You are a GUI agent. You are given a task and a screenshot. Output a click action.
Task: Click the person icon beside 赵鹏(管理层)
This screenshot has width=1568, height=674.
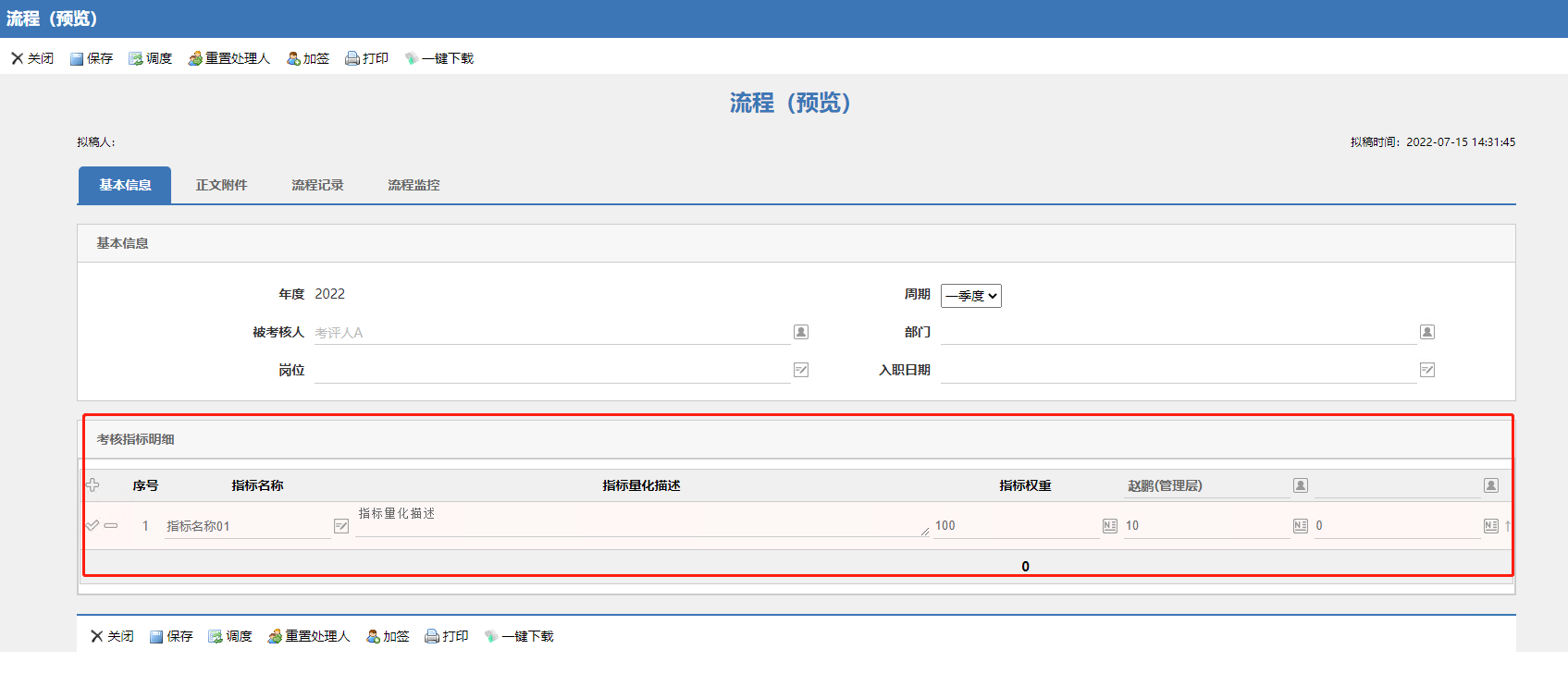click(x=1301, y=485)
